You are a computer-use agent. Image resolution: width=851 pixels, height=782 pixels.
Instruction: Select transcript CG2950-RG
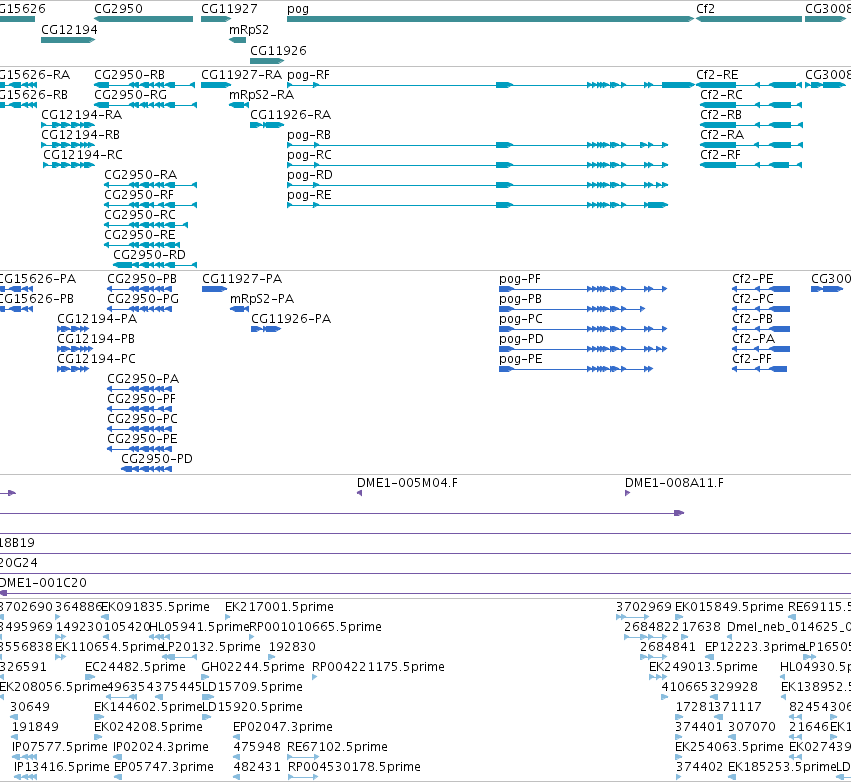click(145, 105)
